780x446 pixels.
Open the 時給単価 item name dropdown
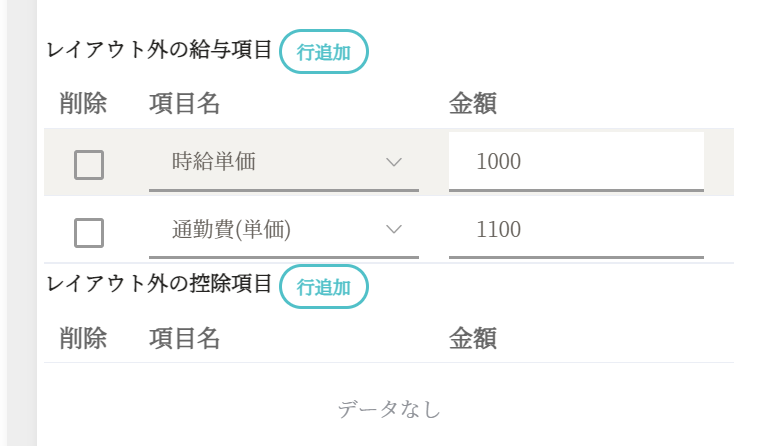point(270,162)
